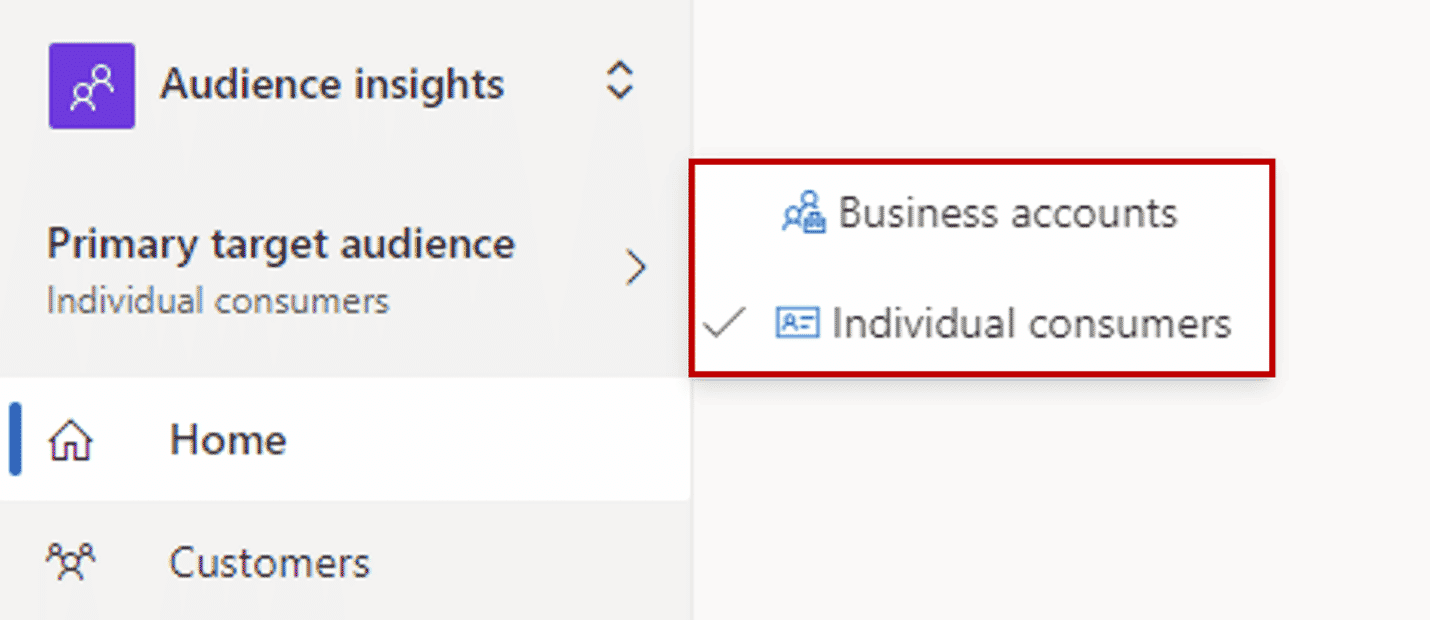Click the blue active indicator beside Home
This screenshot has width=1430, height=620.
coord(15,439)
